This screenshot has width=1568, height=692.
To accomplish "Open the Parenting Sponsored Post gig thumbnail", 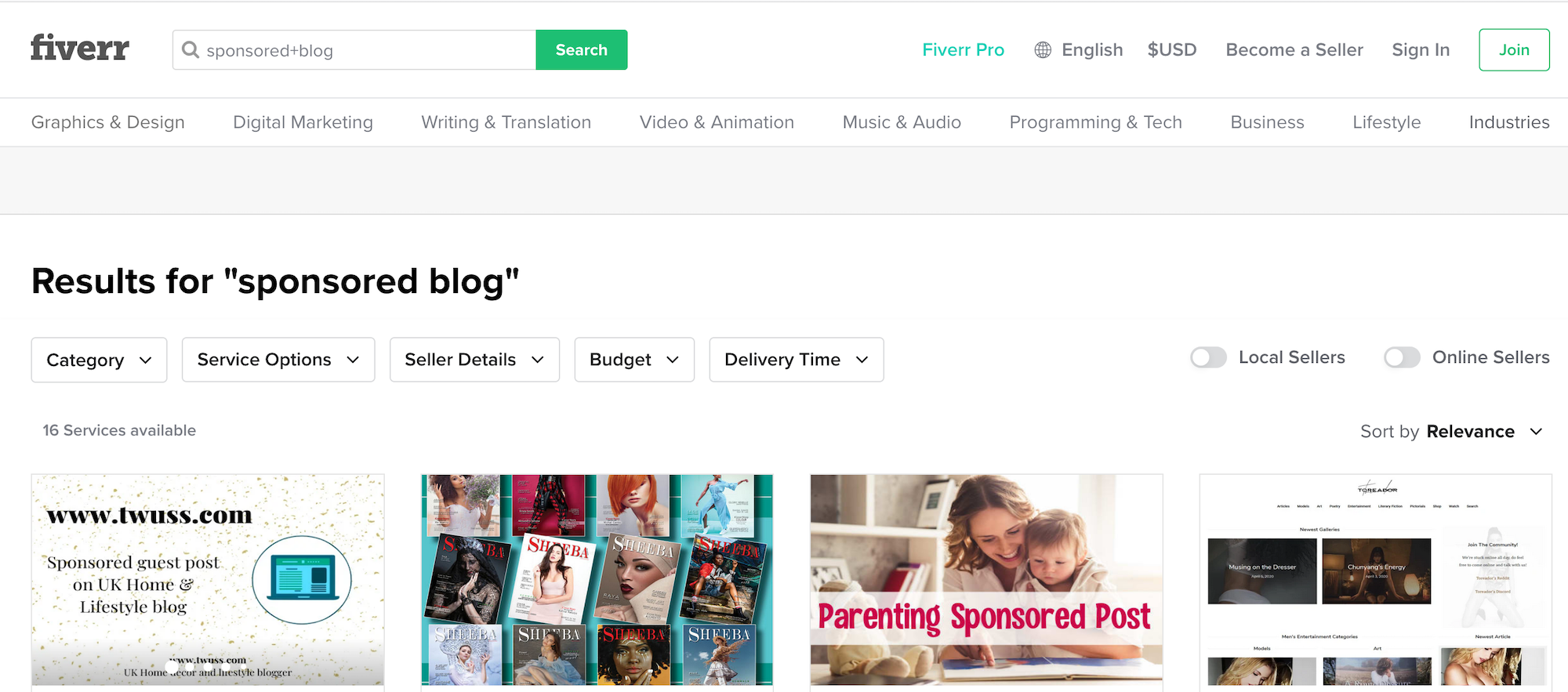I will coord(986,580).
